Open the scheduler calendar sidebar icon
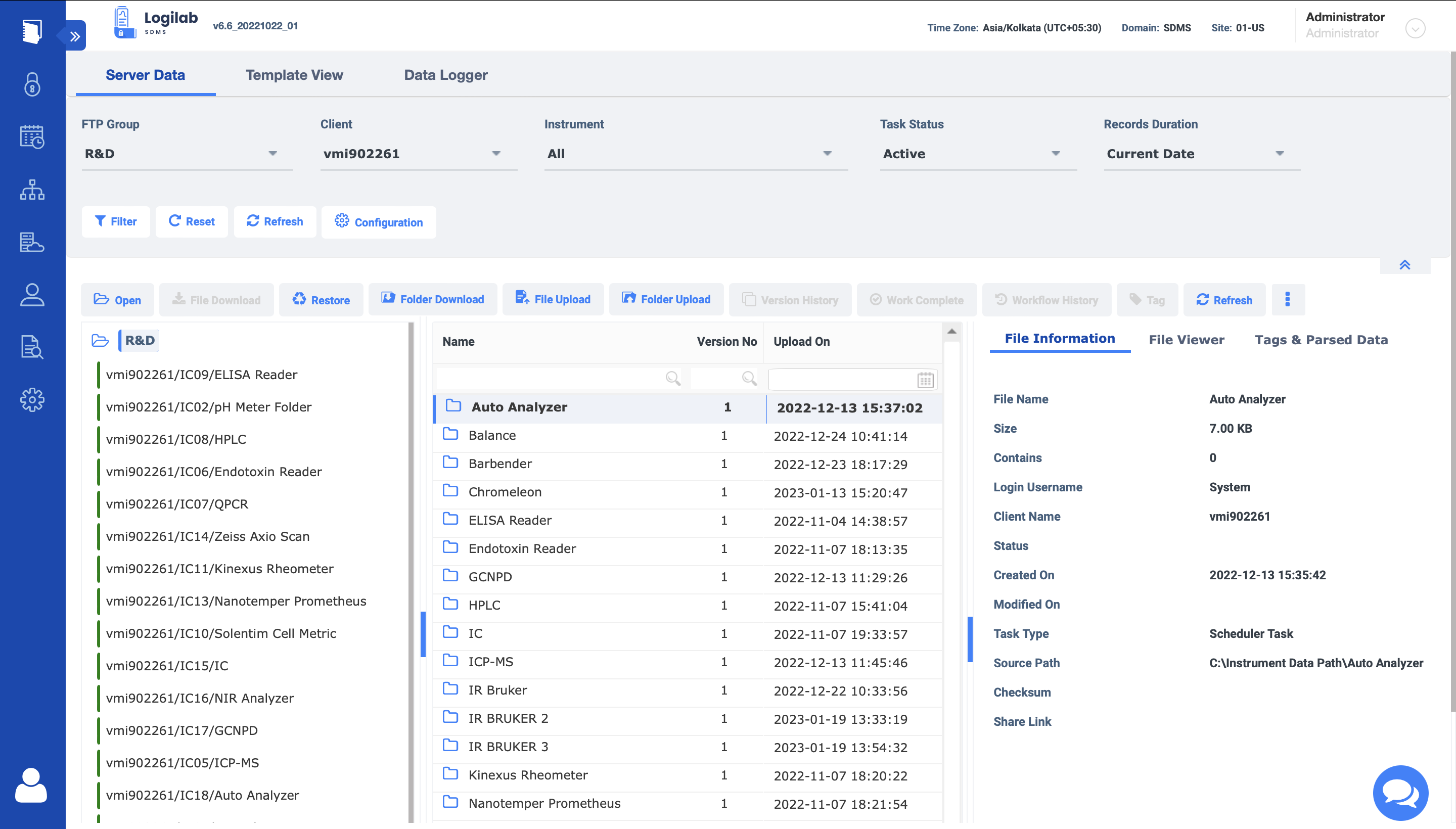This screenshot has height=829, width=1456. (32, 137)
